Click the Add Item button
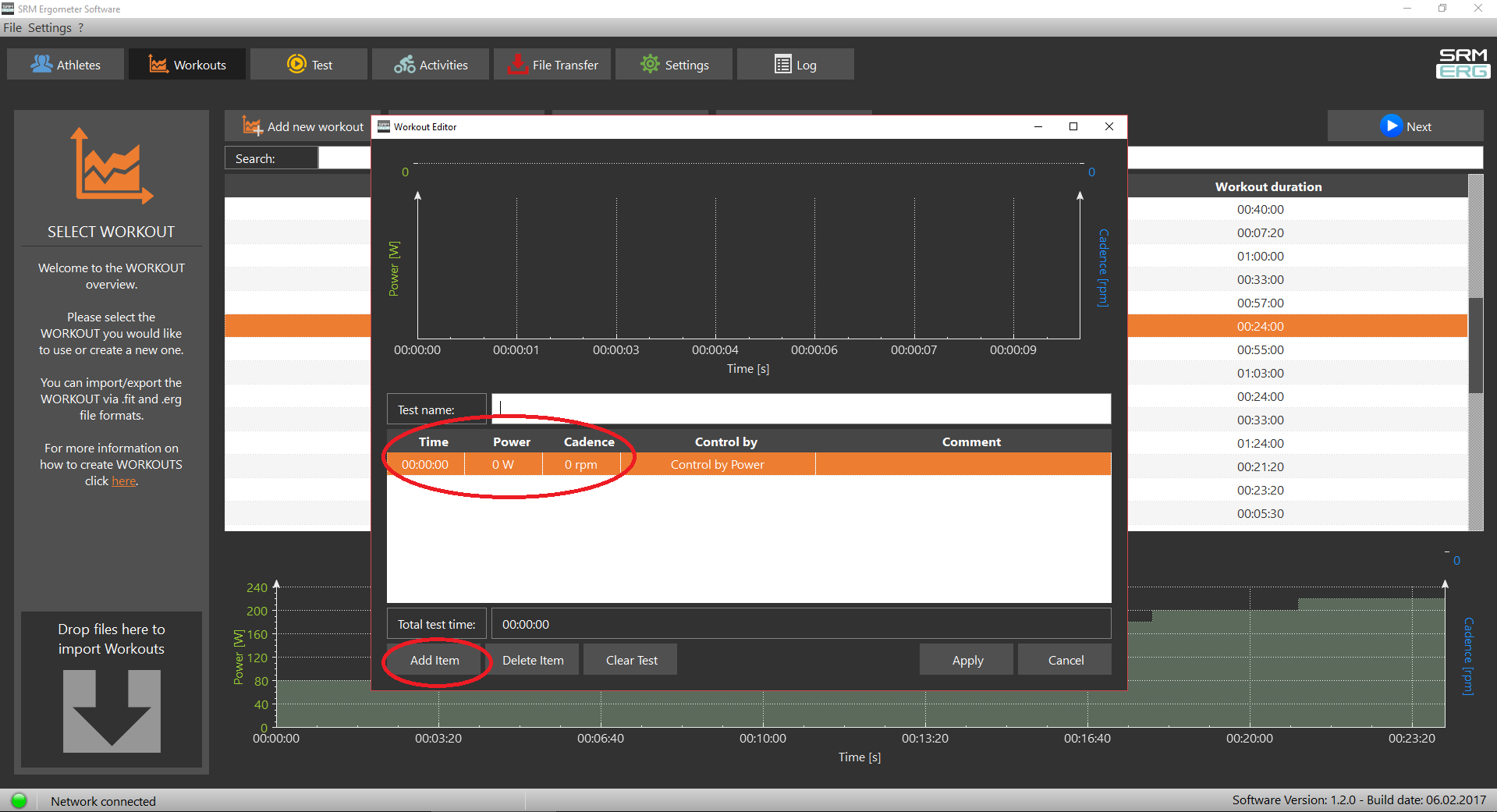1497x812 pixels. 435,660
